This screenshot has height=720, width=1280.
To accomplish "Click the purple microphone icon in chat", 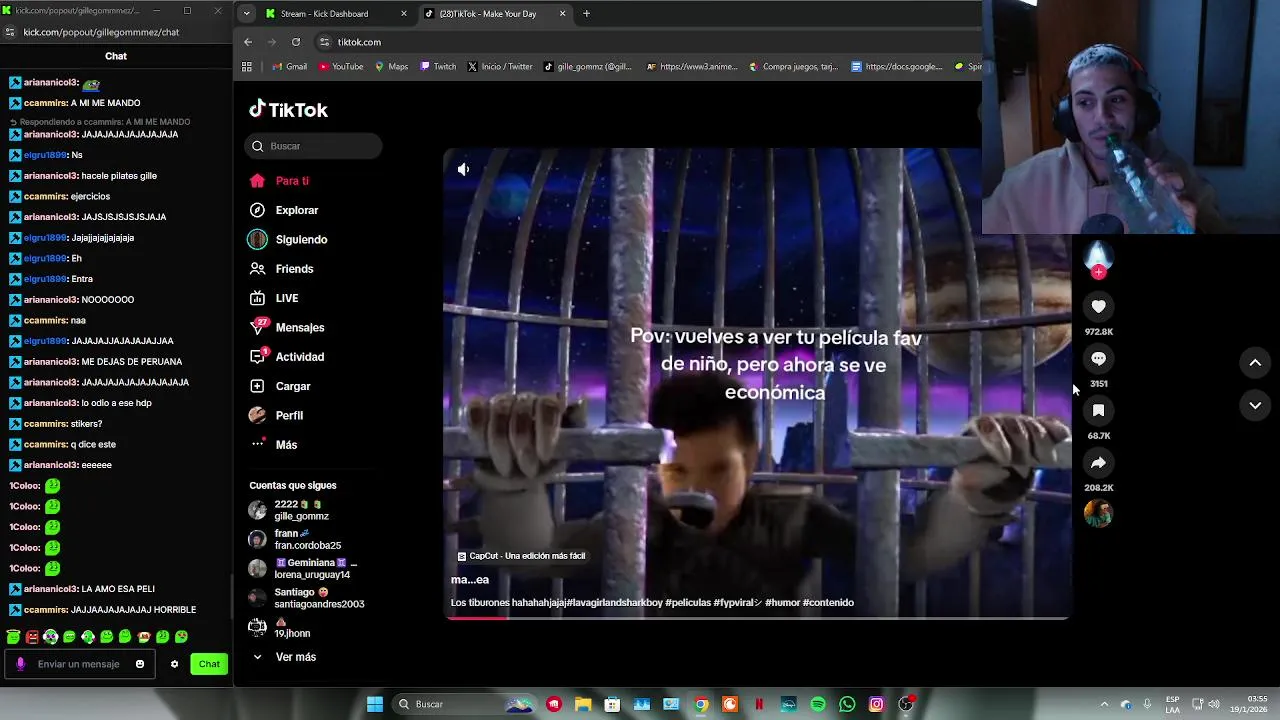I will click(20, 664).
